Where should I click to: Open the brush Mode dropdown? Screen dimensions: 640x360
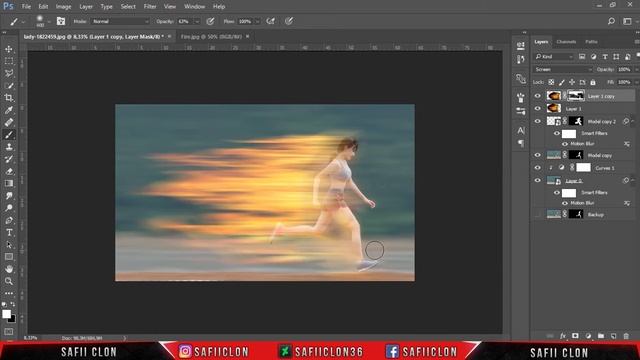point(120,21)
